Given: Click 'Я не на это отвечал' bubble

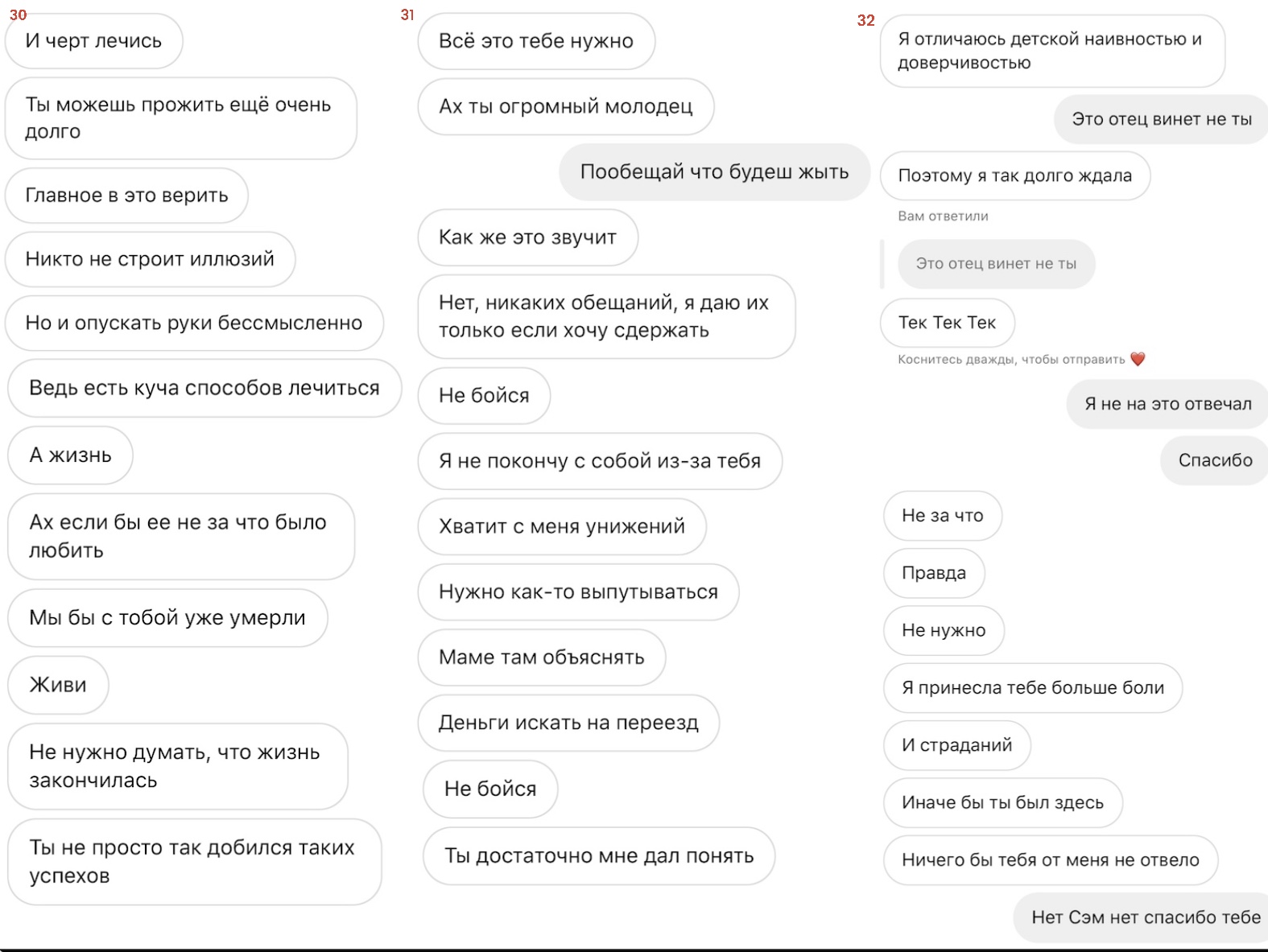Looking at the screenshot, I should (1167, 404).
